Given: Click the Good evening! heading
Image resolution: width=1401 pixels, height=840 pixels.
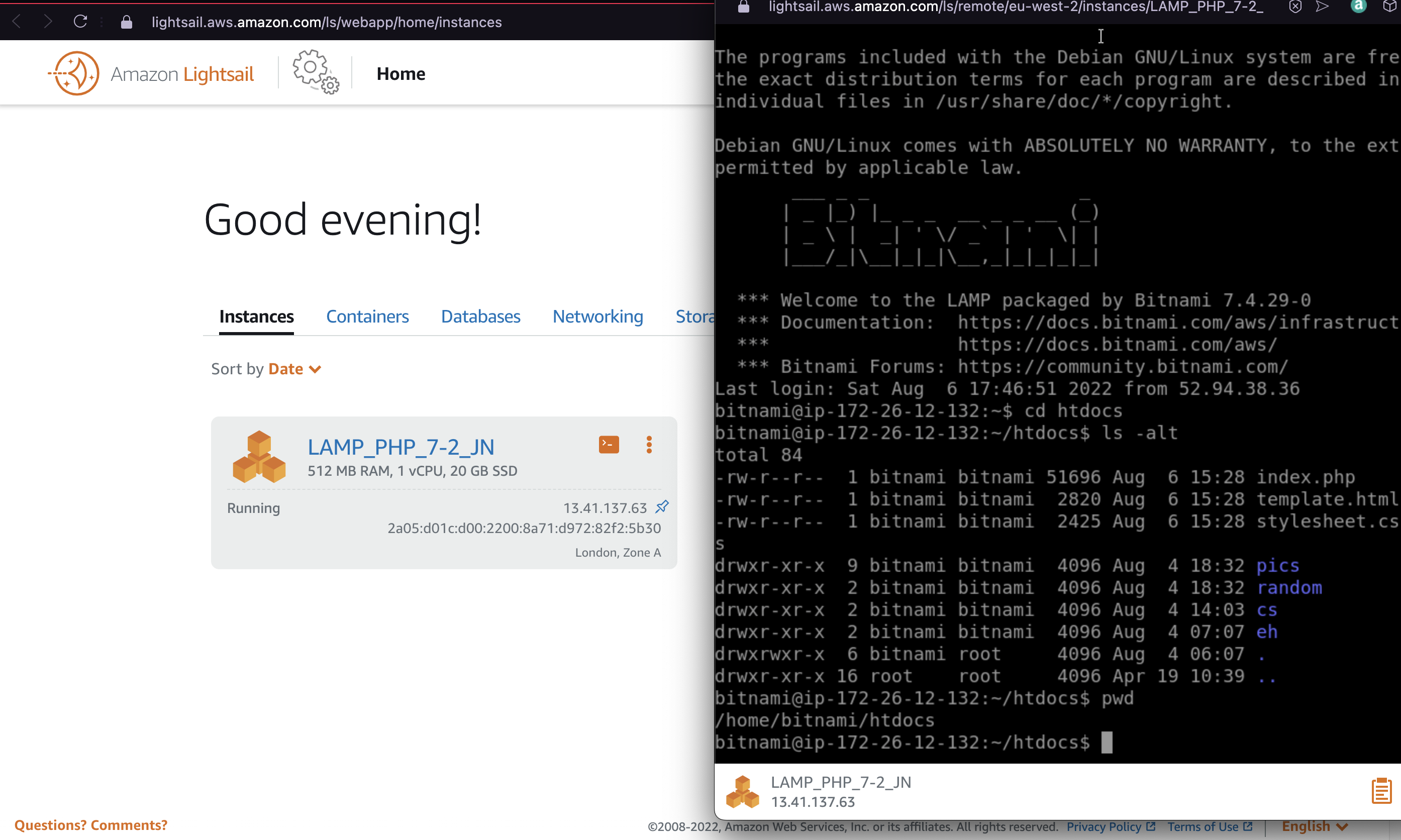Looking at the screenshot, I should (343, 220).
